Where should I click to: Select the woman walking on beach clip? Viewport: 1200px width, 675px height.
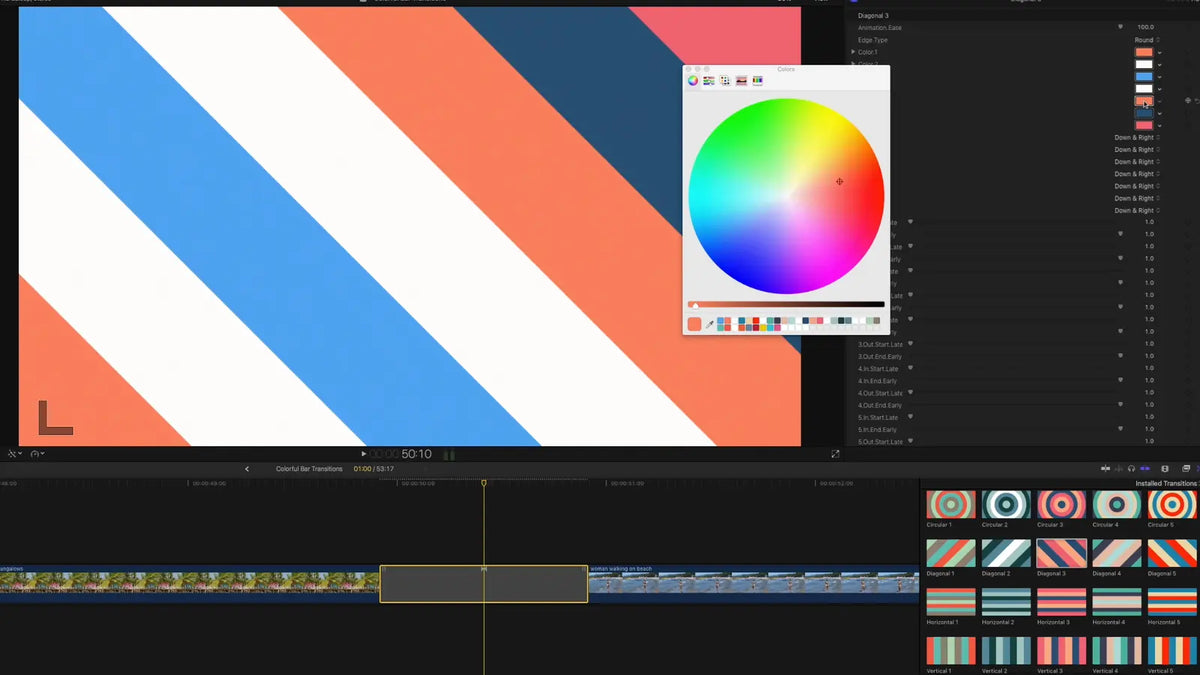[x=753, y=584]
